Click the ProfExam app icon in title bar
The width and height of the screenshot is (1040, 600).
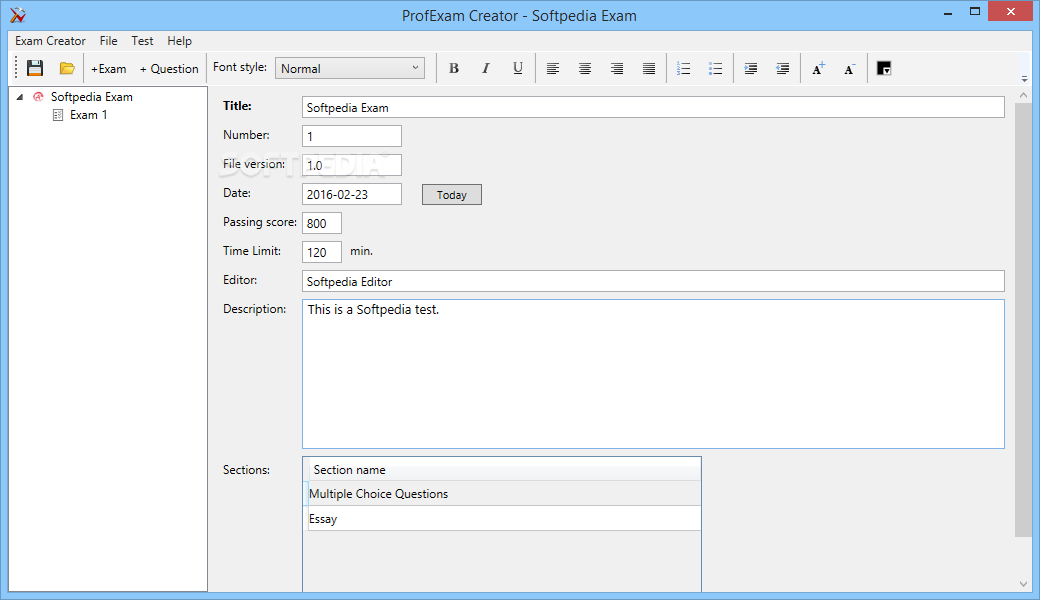18,15
